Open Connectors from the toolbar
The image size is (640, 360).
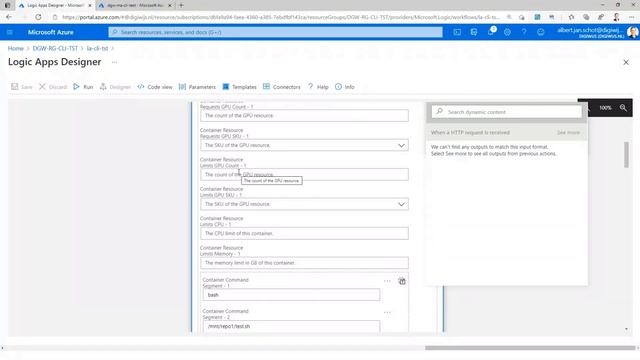(x=282, y=87)
